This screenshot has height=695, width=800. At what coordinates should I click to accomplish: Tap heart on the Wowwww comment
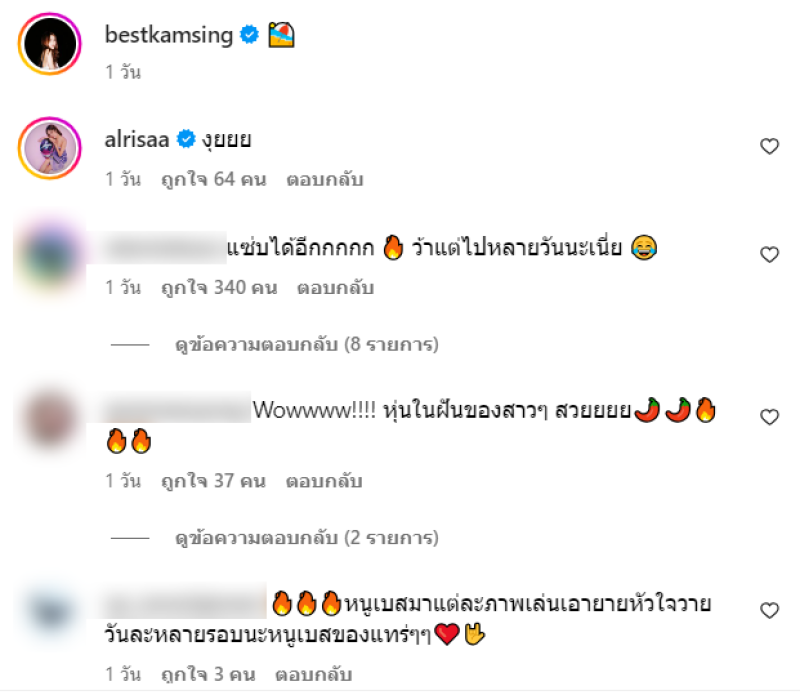tap(769, 417)
